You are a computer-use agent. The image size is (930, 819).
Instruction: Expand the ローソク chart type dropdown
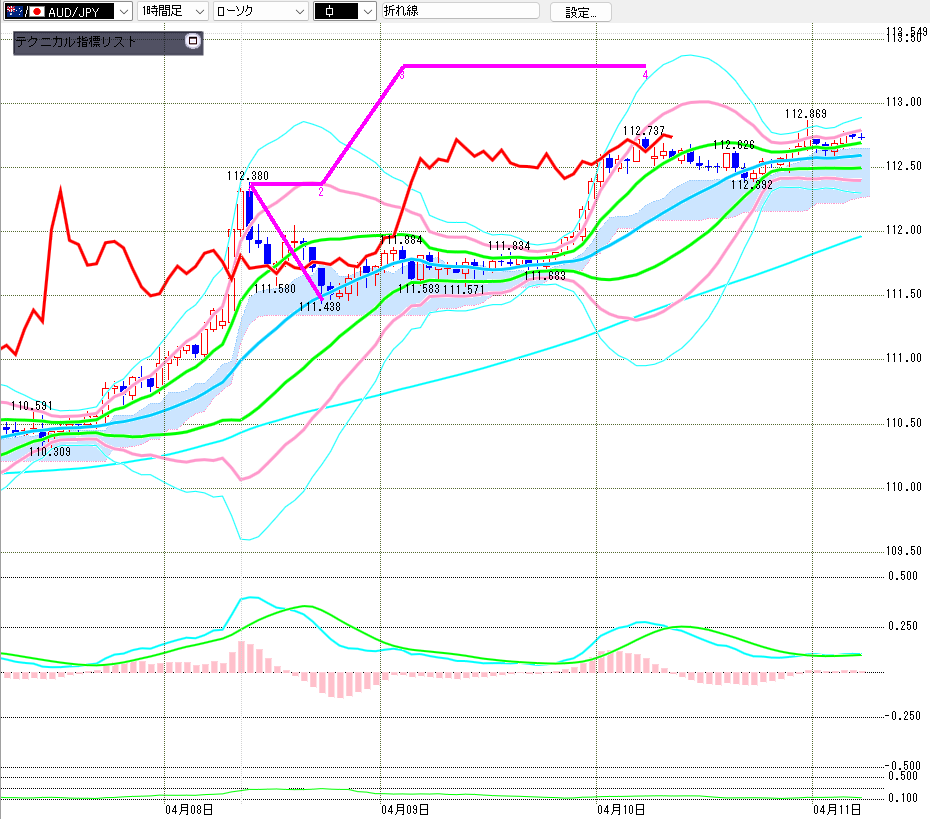point(299,12)
